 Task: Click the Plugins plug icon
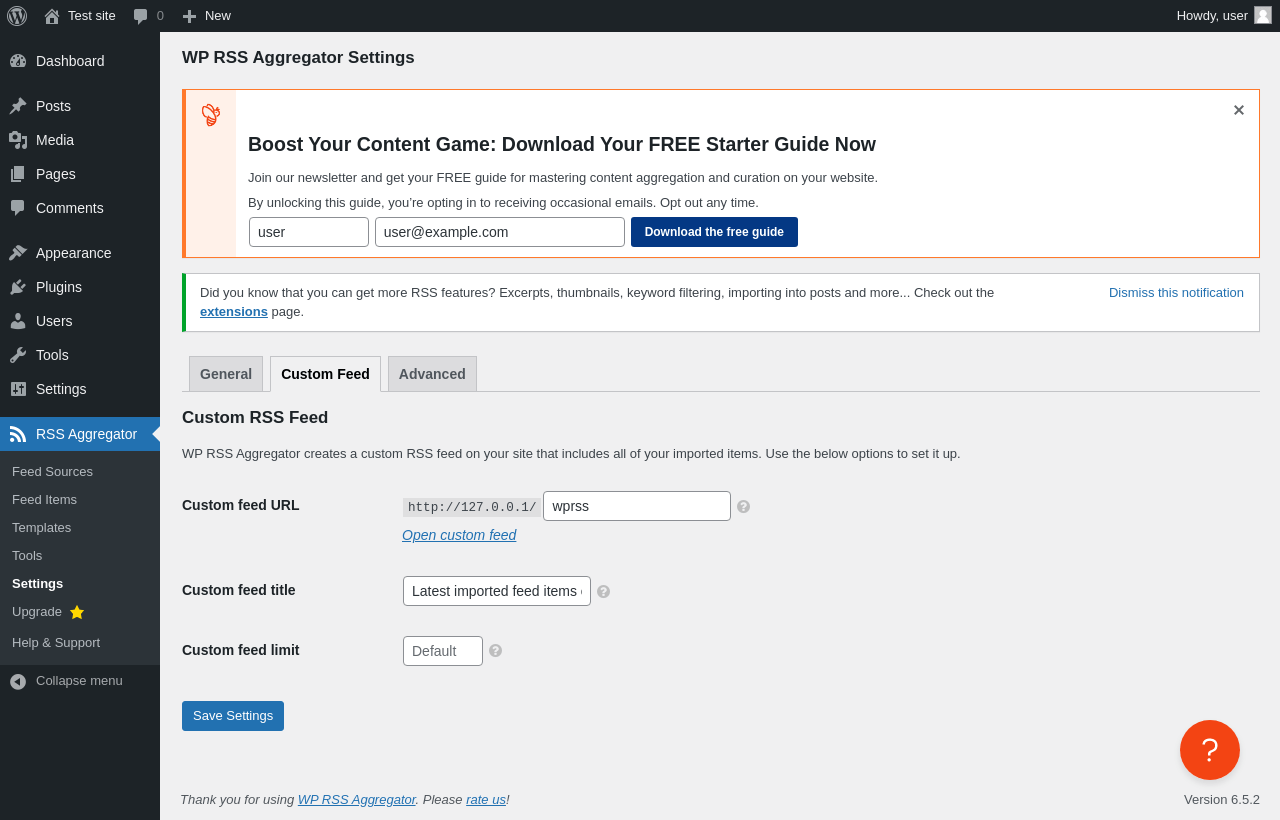18,287
